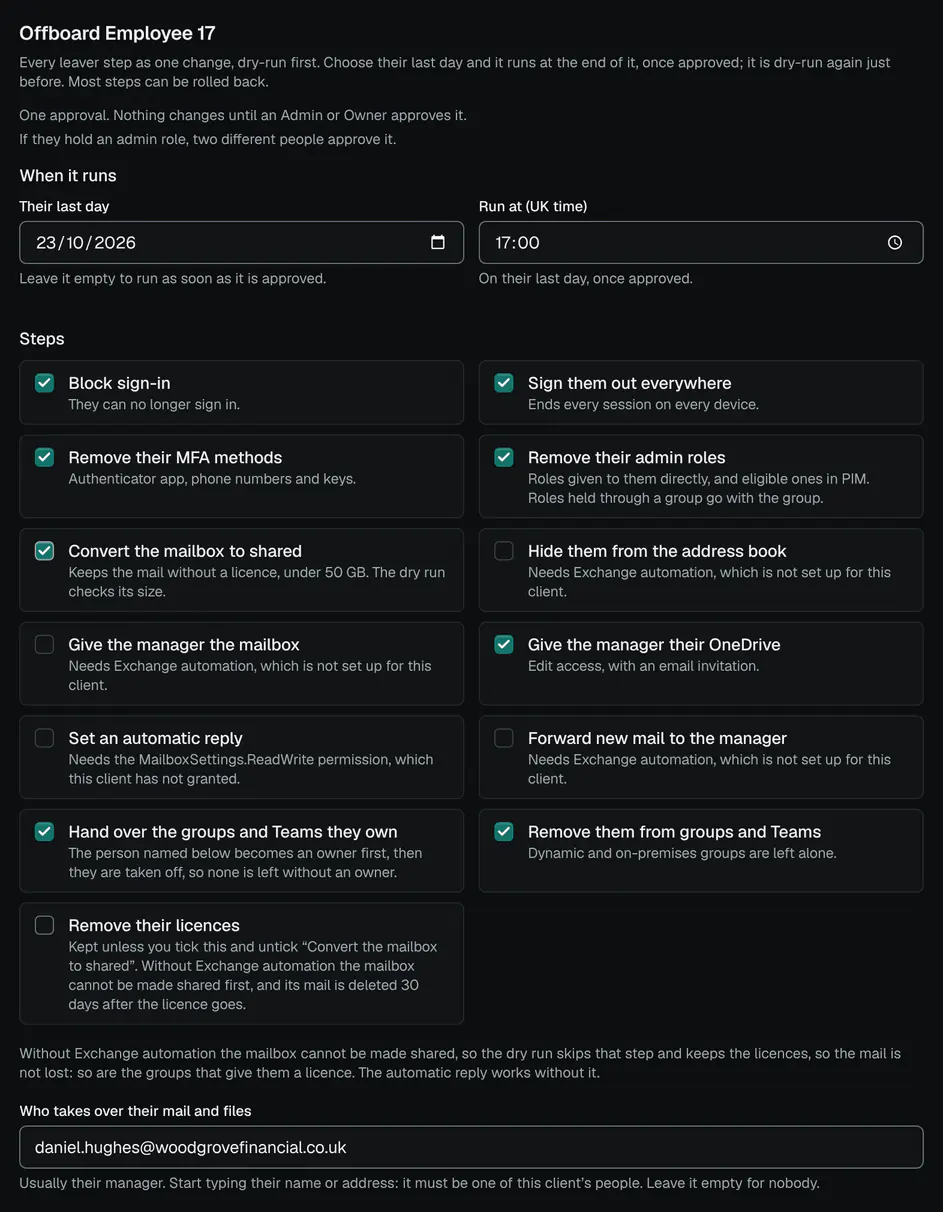
Task: Tick the Hide them from the address book checkbox
Action: [504, 551]
